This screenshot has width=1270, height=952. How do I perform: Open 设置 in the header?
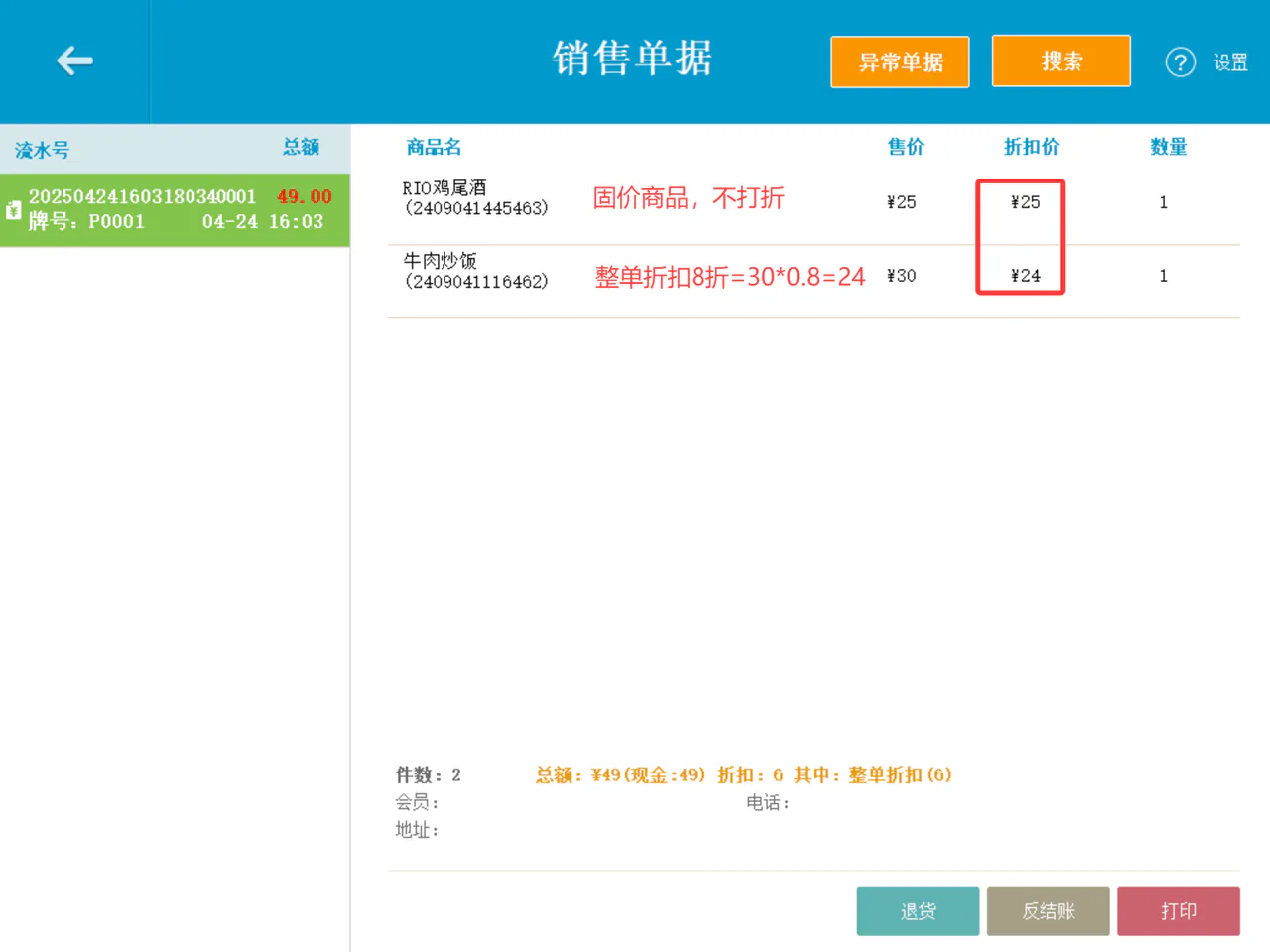point(1230,62)
